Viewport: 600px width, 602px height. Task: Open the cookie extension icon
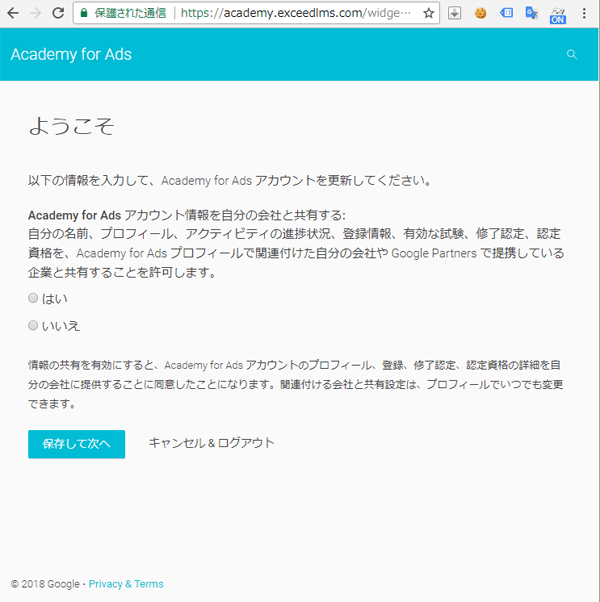[x=480, y=13]
